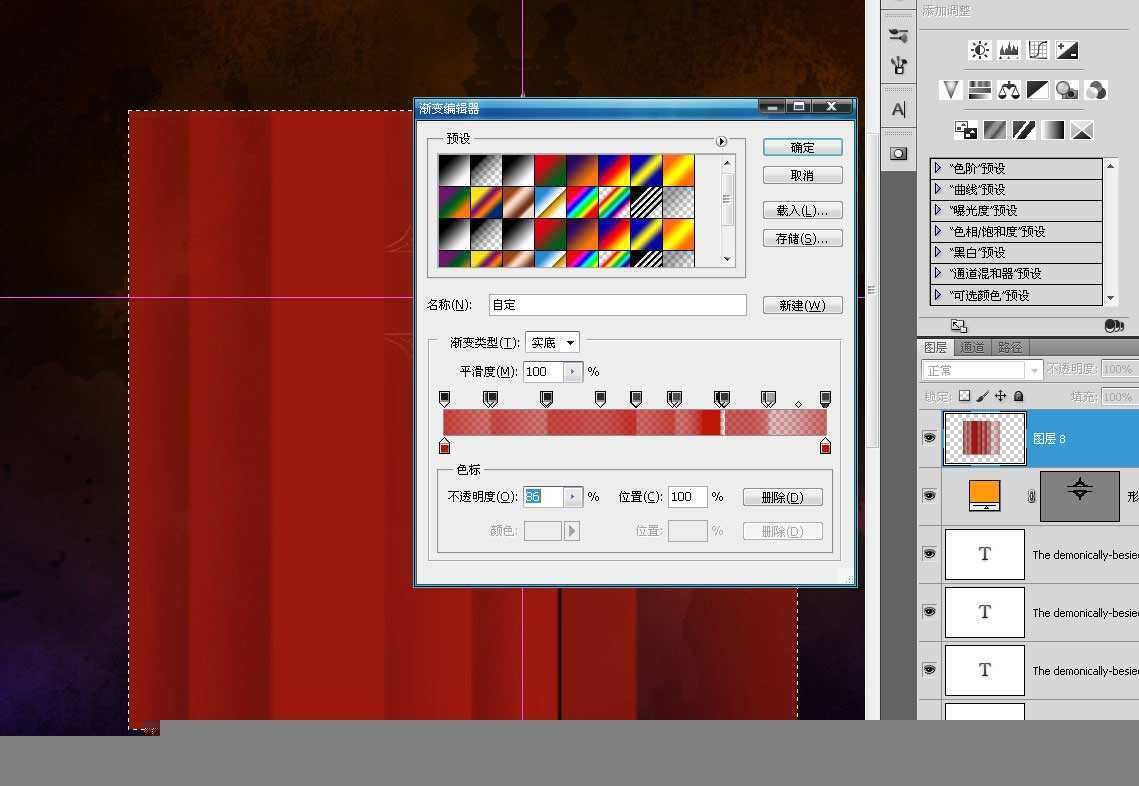Switch to the 图层 tab
The image size is (1139, 786).
[935, 347]
